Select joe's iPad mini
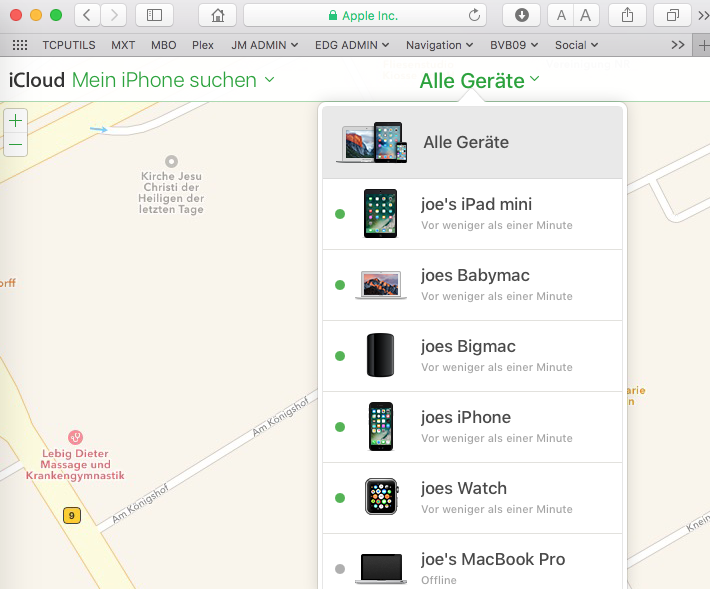Viewport: 710px width, 589px height. click(472, 214)
